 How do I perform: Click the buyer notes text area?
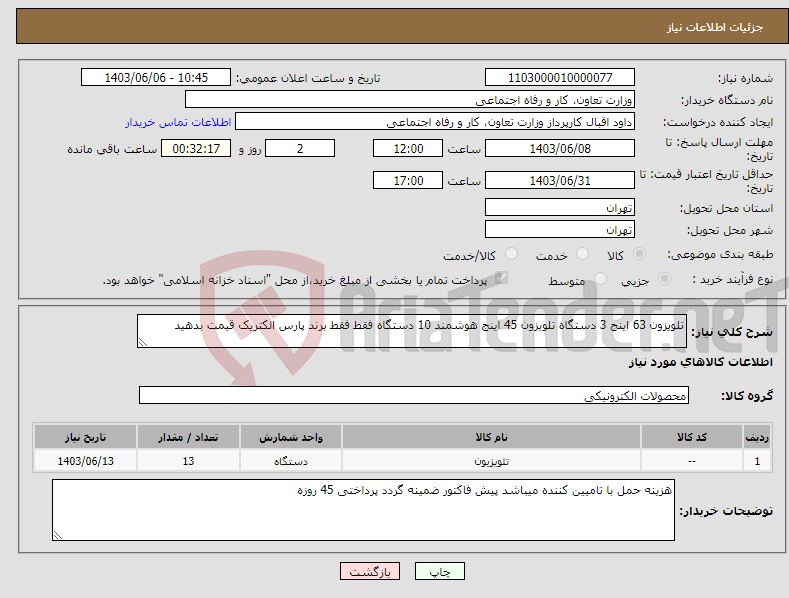[x=363, y=510]
